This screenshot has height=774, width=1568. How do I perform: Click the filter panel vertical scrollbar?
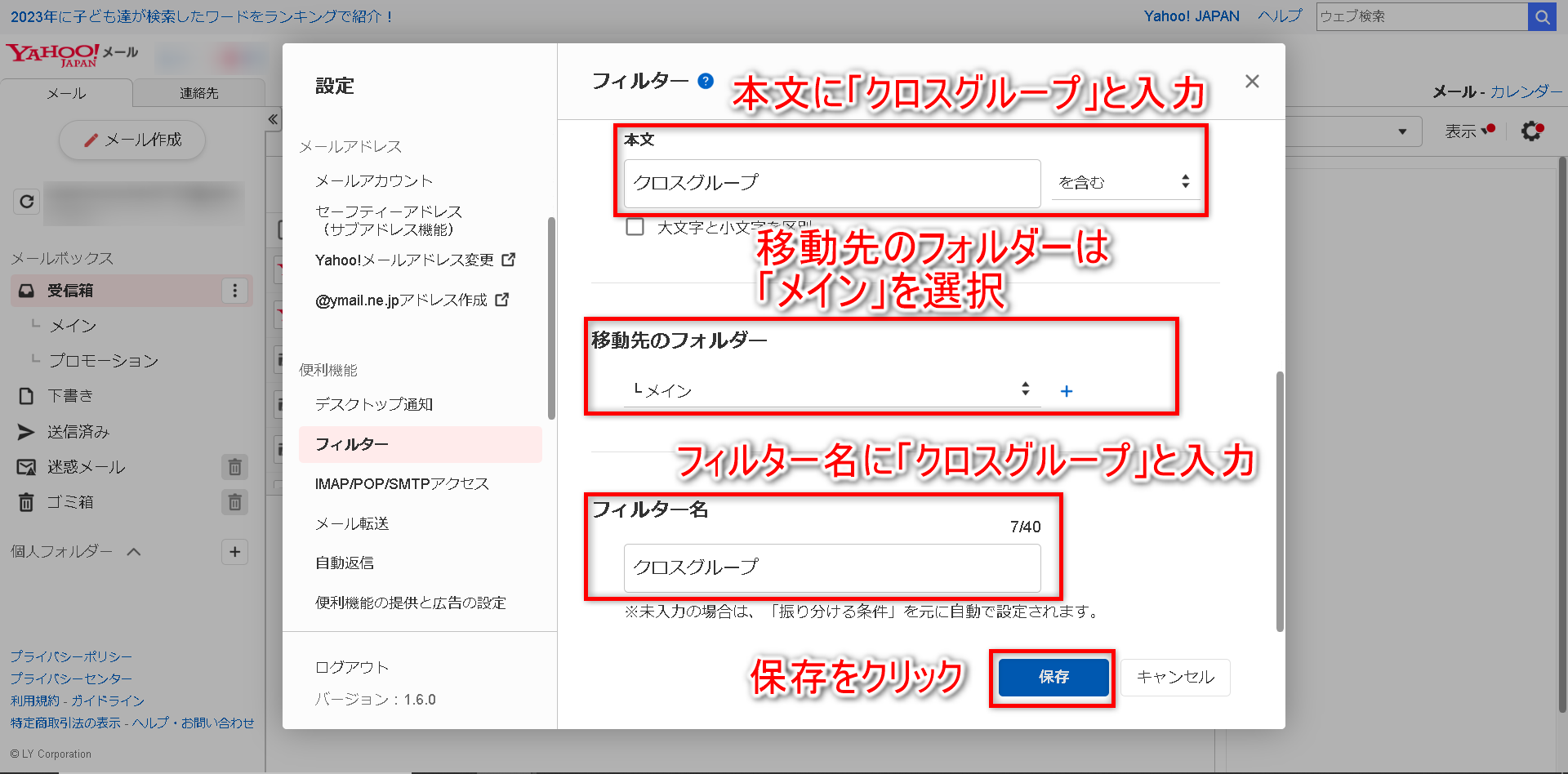[x=1279, y=501]
